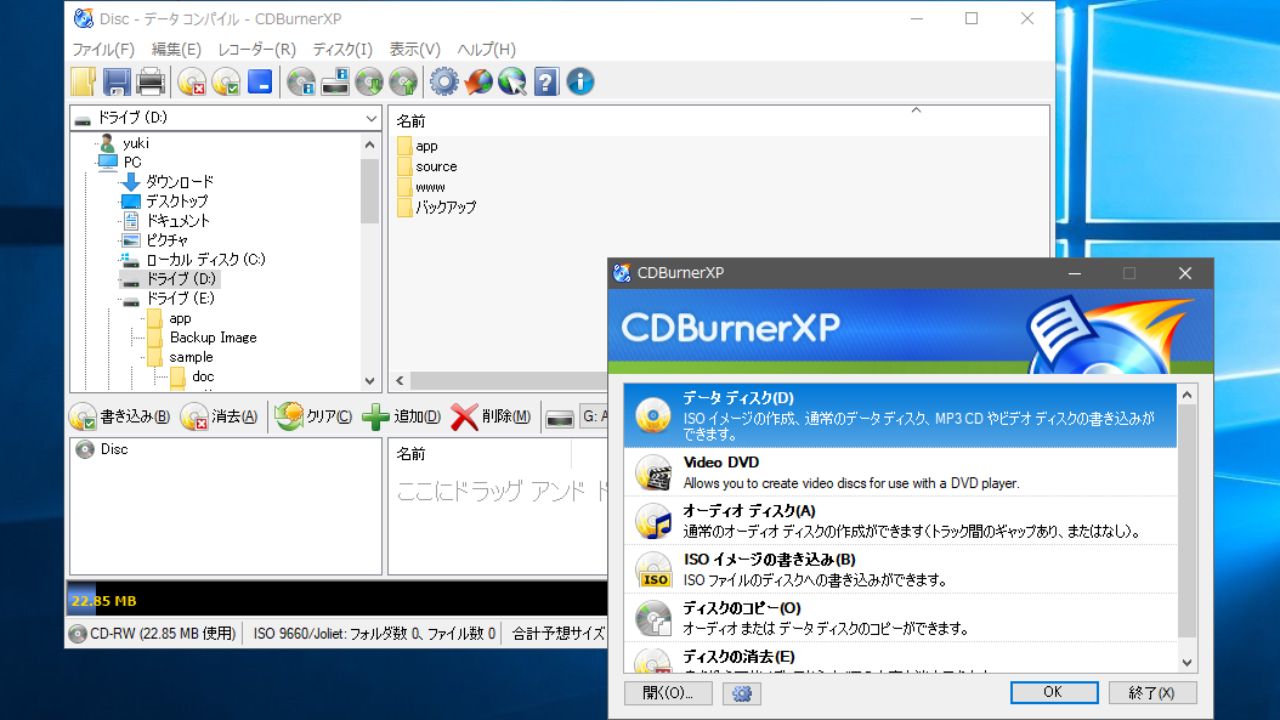Open the ヘルプ(H) menu
Viewport: 1280px width, 720px height.
coord(486,49)
